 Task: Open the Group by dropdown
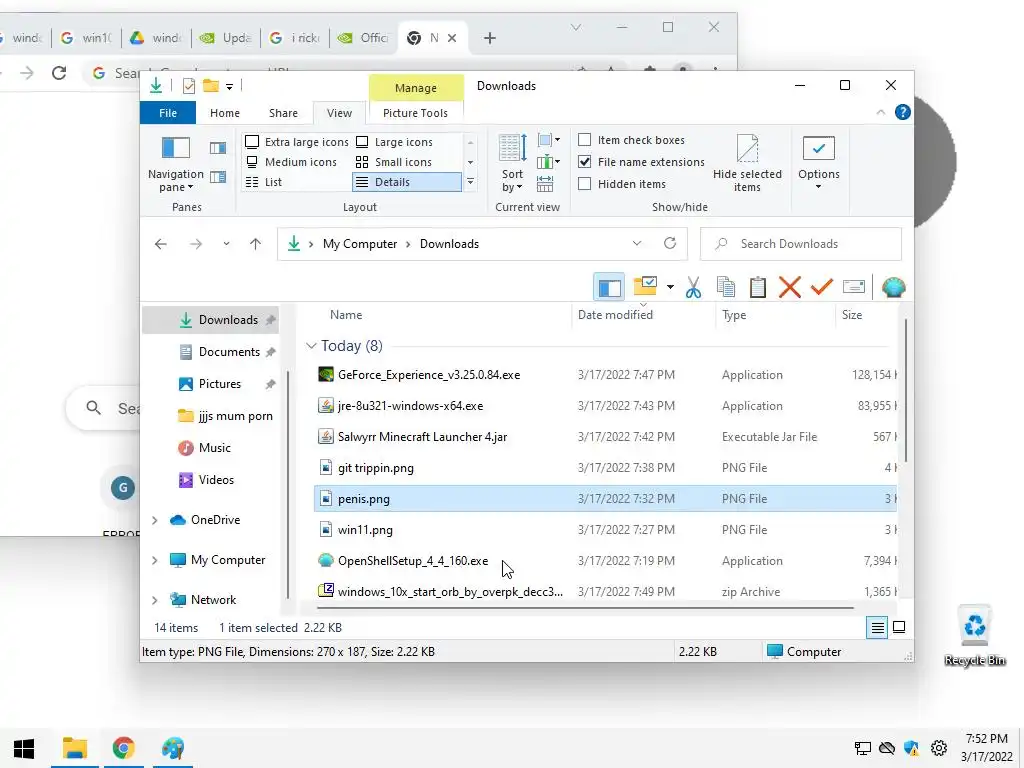[549, 140]
